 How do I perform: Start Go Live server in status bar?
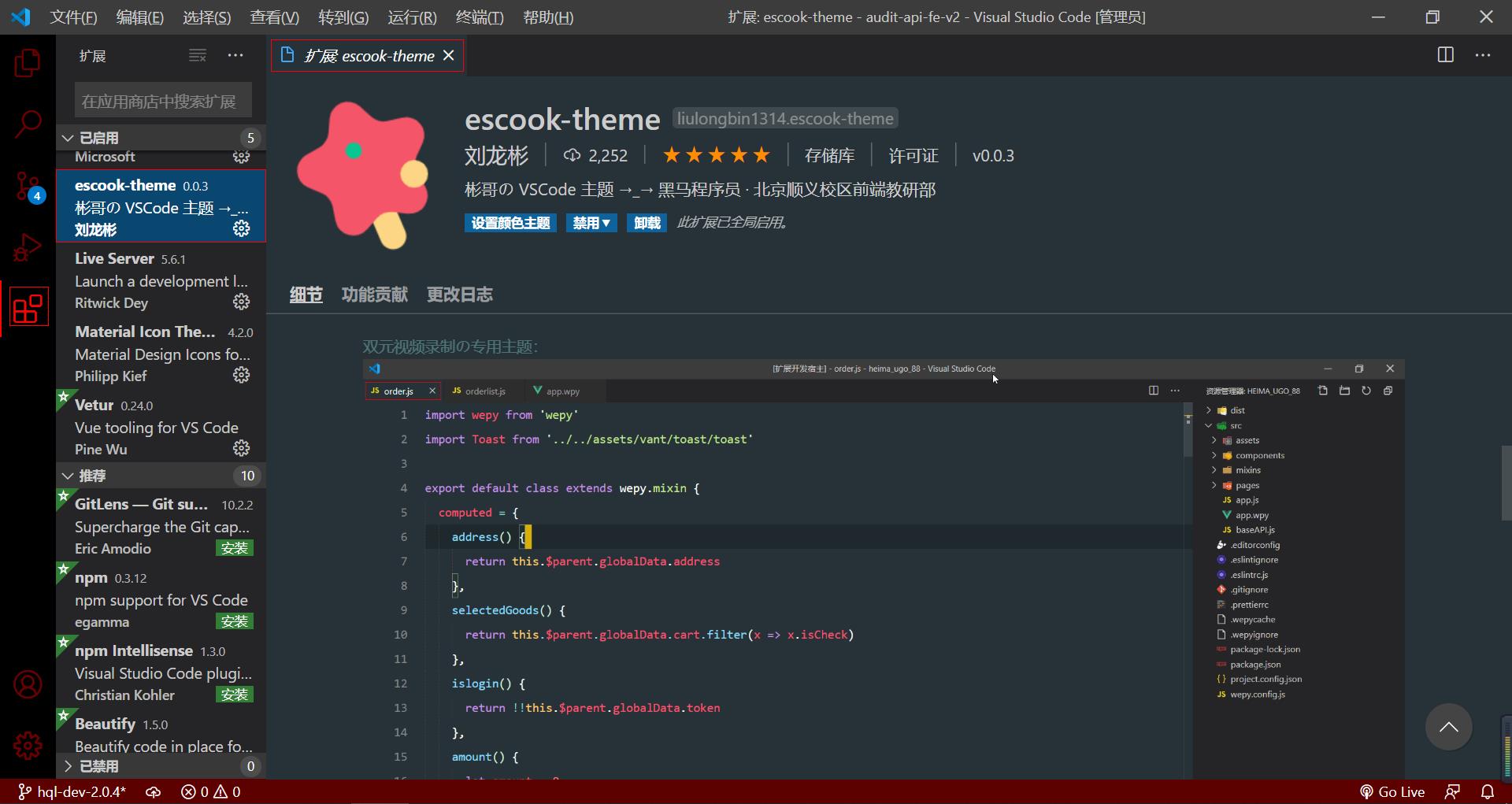pyautogui.click(x=1392, y=792)
